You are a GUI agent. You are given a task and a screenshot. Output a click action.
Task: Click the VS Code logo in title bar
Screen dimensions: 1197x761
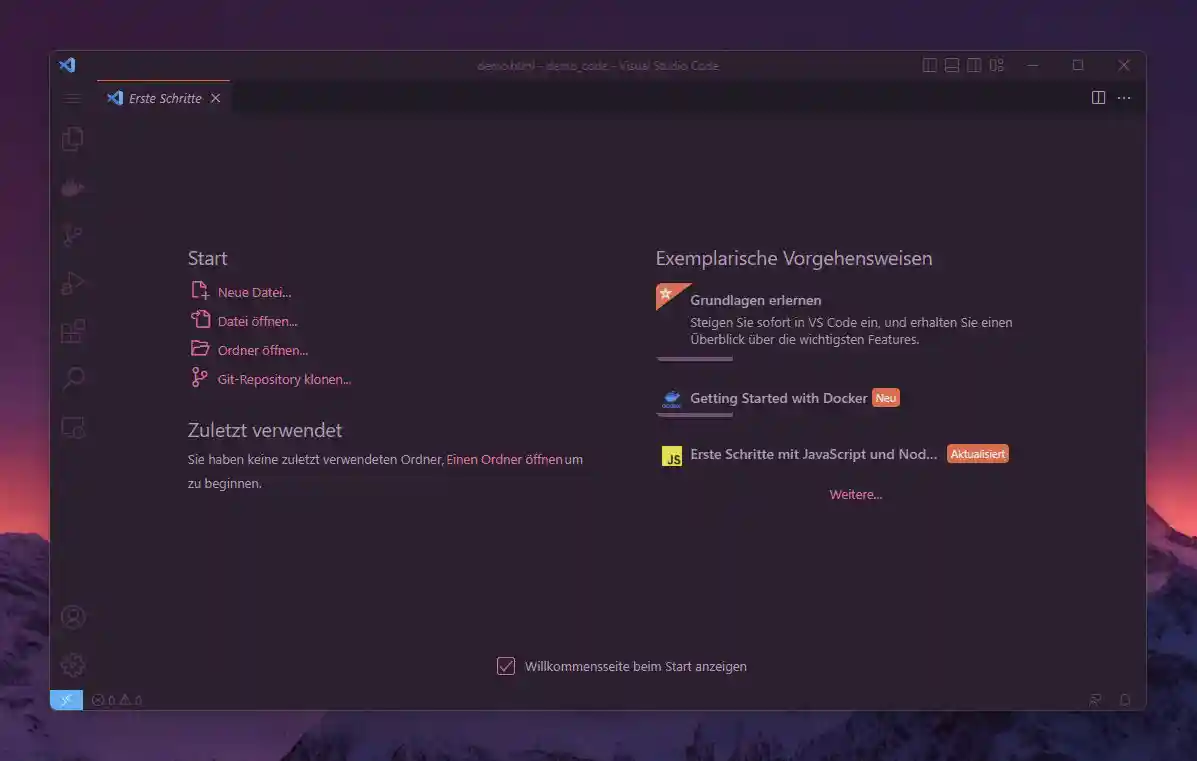click(x=67, y=65)
